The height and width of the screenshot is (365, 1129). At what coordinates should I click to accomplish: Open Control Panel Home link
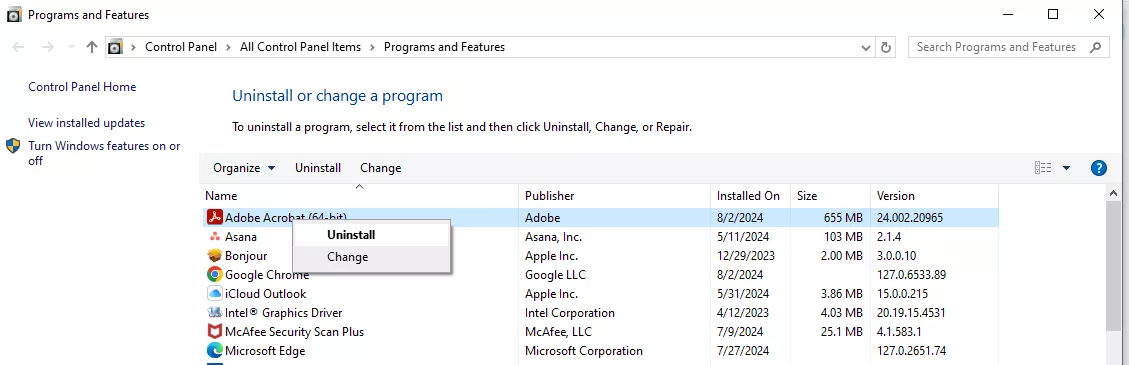point(82,86)
